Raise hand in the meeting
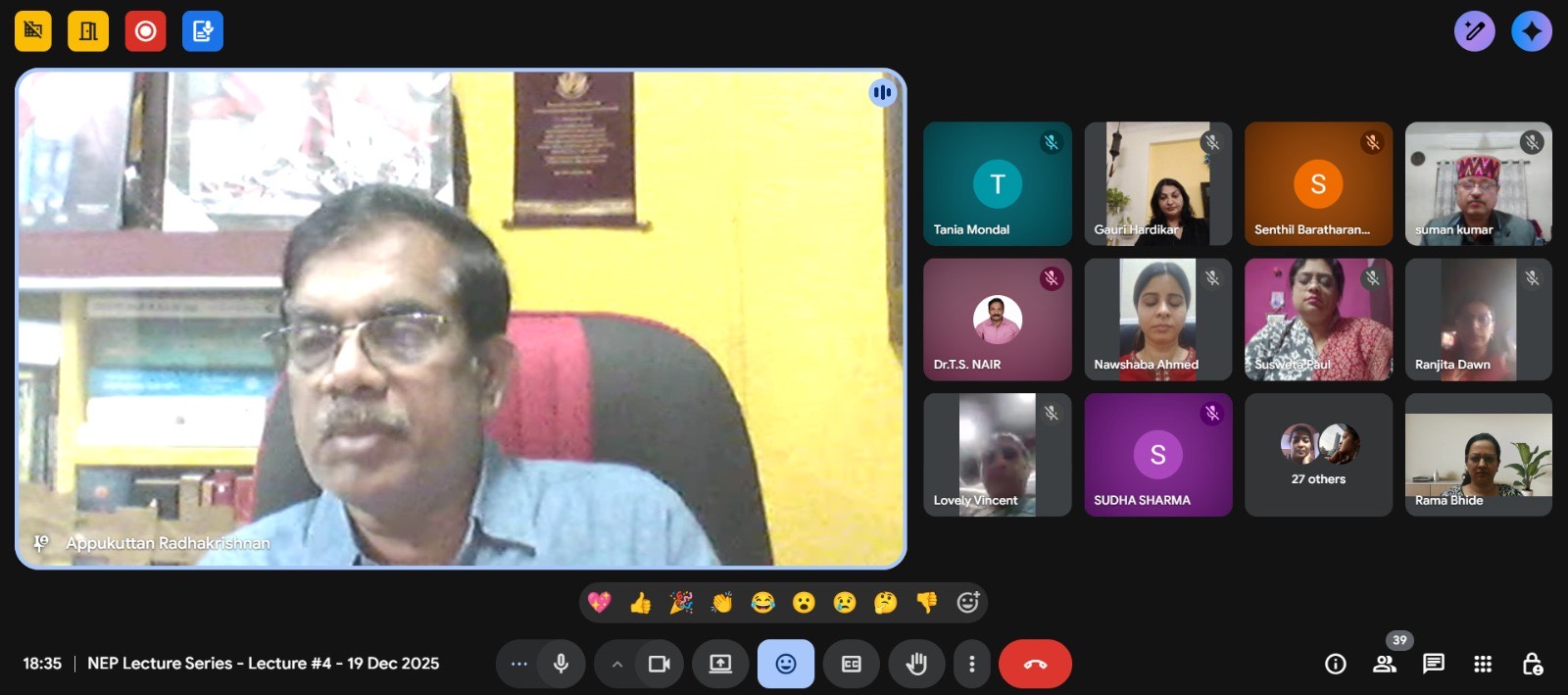1568x695 pixels. coord(916,665)
